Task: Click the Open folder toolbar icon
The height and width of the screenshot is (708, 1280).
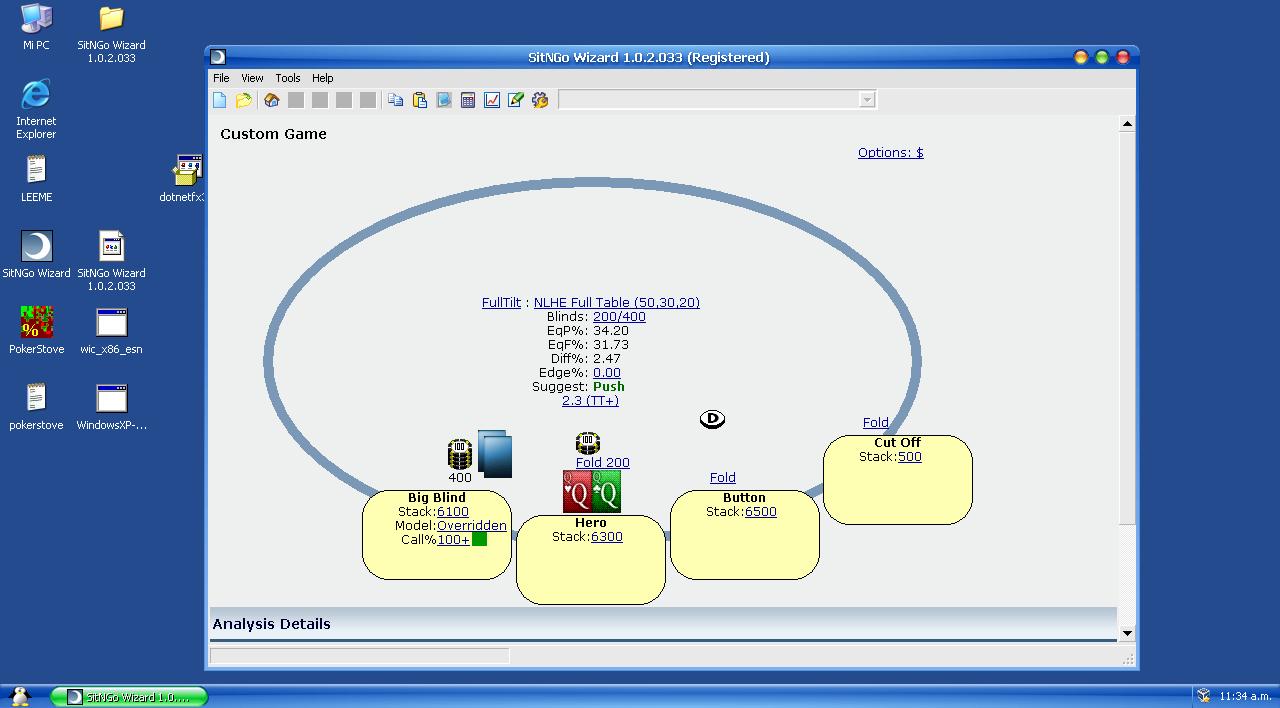Action: point(244,100)
